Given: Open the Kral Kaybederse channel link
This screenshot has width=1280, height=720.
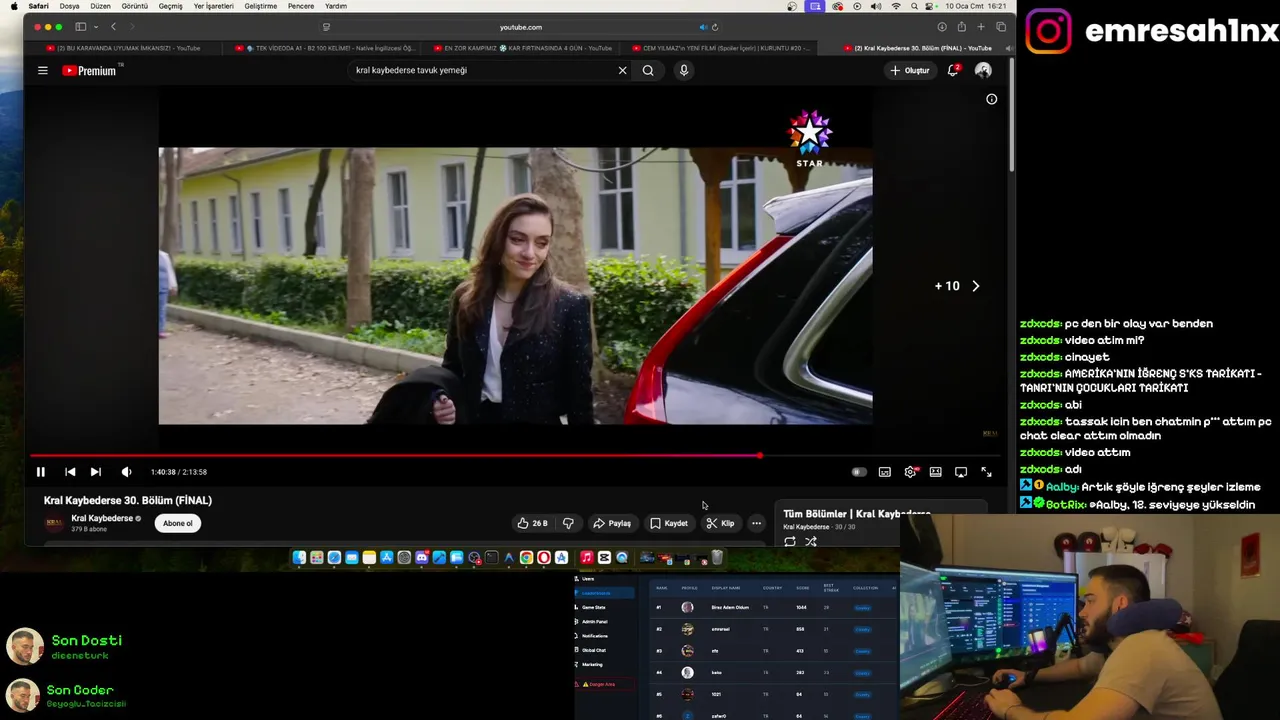Looking at the screenshot, I should coord(102,518).
